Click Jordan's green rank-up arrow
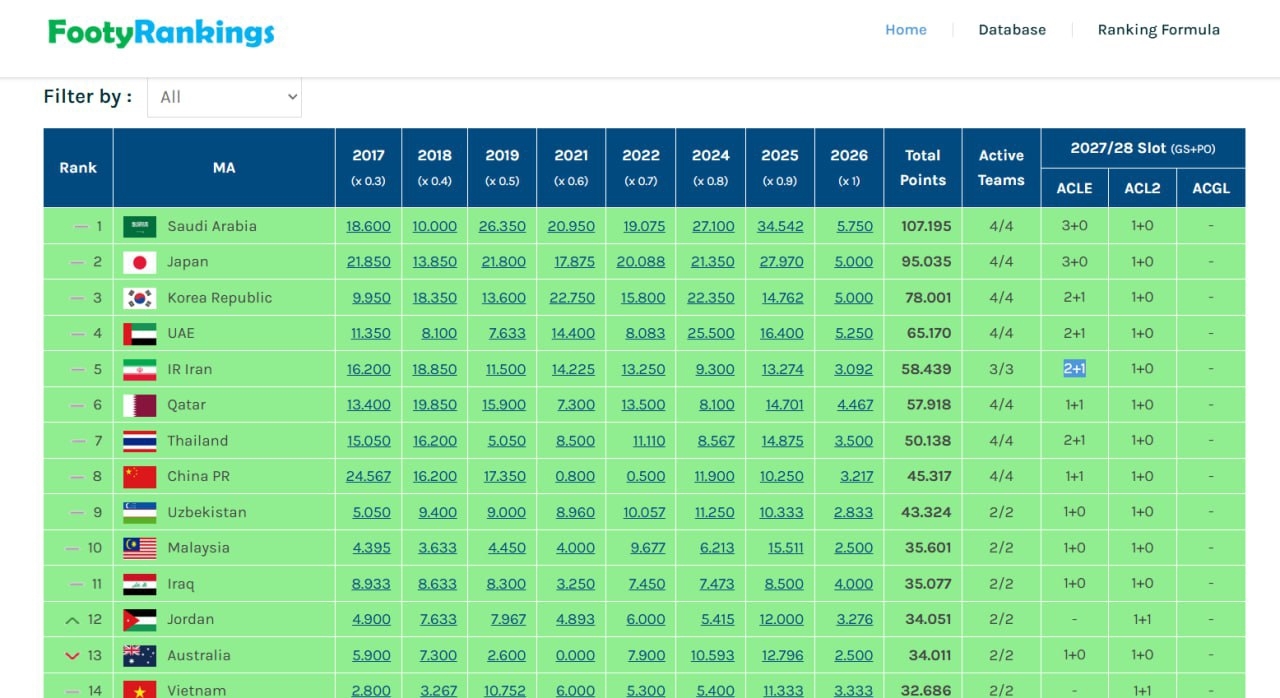 [71, 620]
